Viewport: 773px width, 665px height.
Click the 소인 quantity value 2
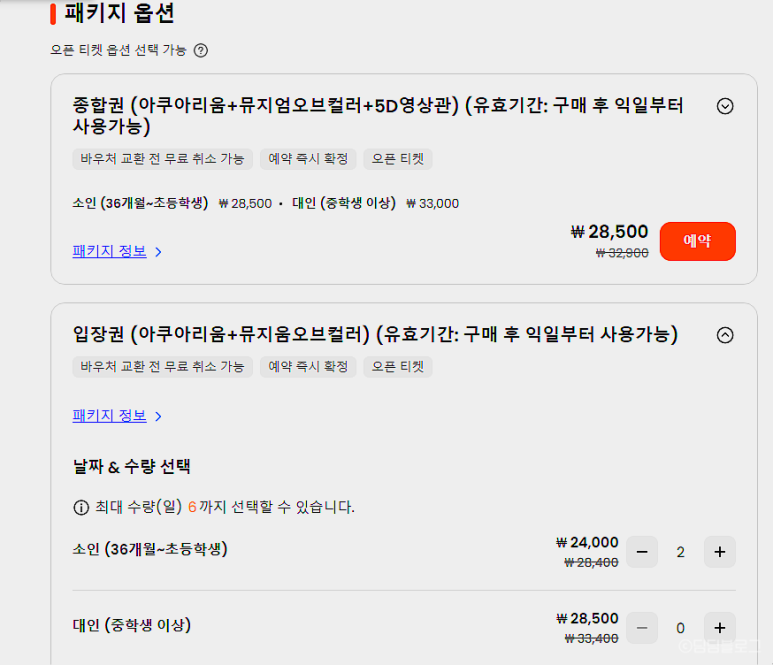680,552
